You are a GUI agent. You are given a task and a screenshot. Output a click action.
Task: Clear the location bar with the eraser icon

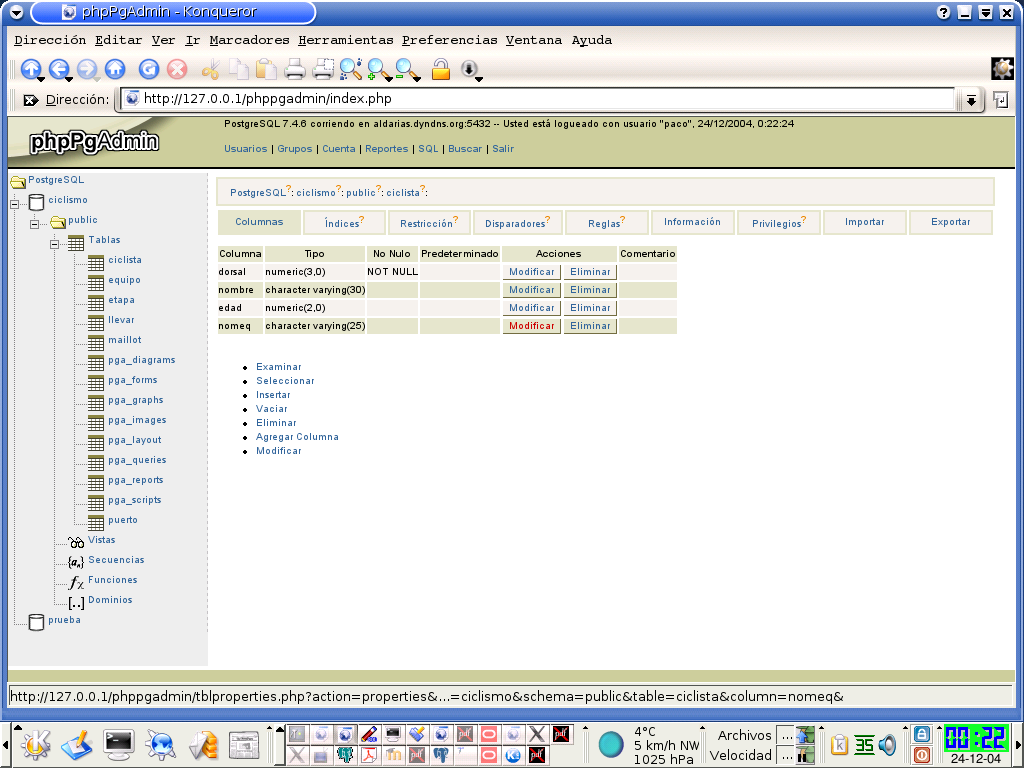pyautogui.click(x=30, y=100)
